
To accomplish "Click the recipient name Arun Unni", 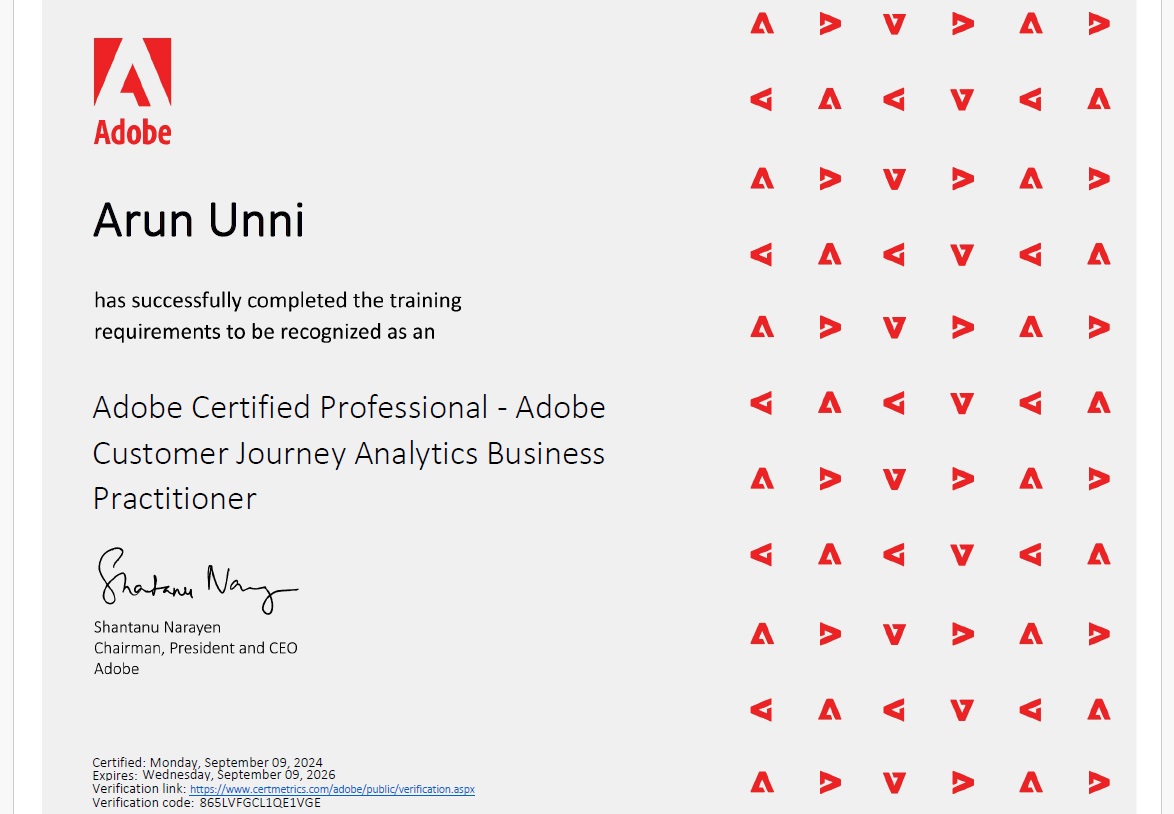I will 198,221.
